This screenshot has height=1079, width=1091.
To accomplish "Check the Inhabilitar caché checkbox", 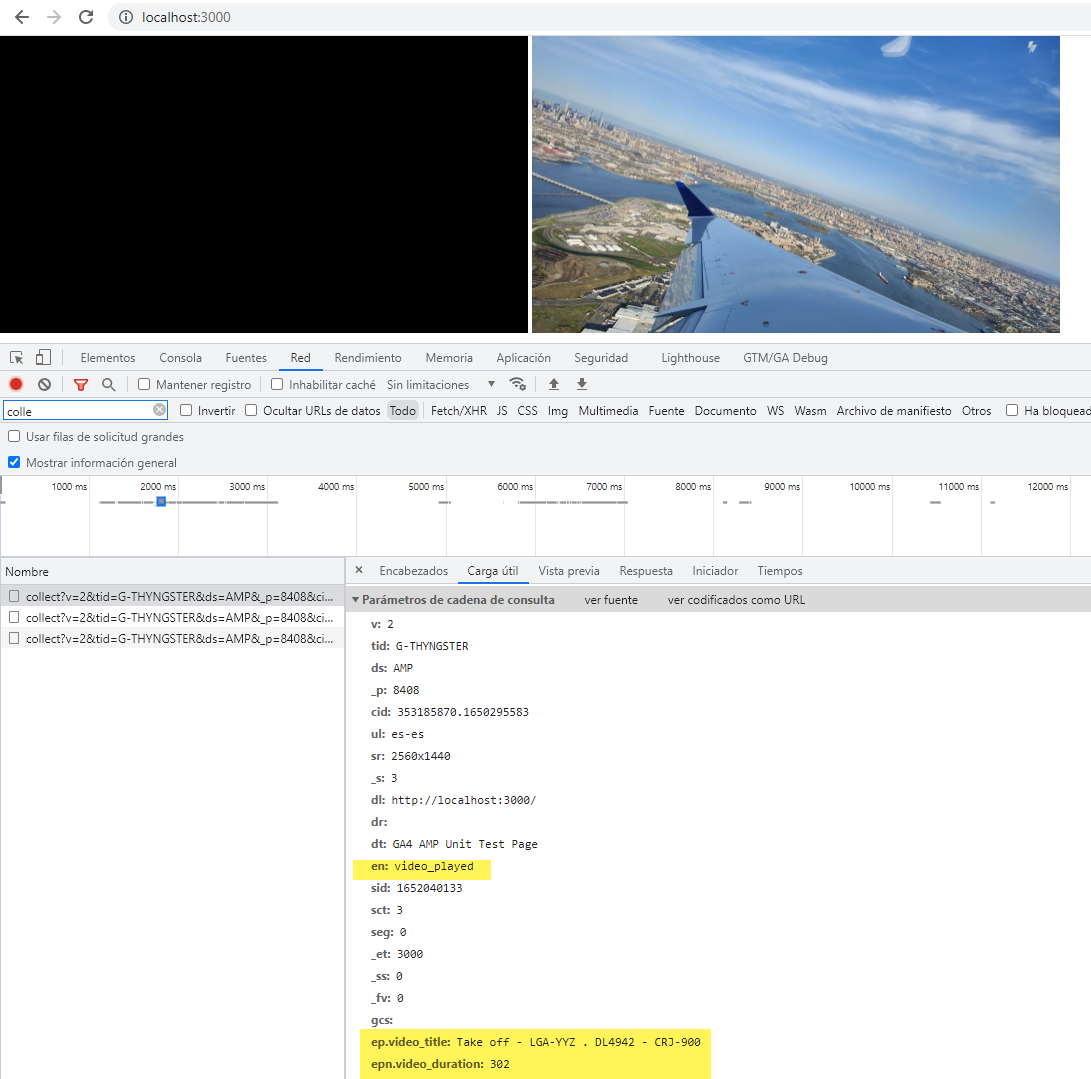I will click(277, 385).
